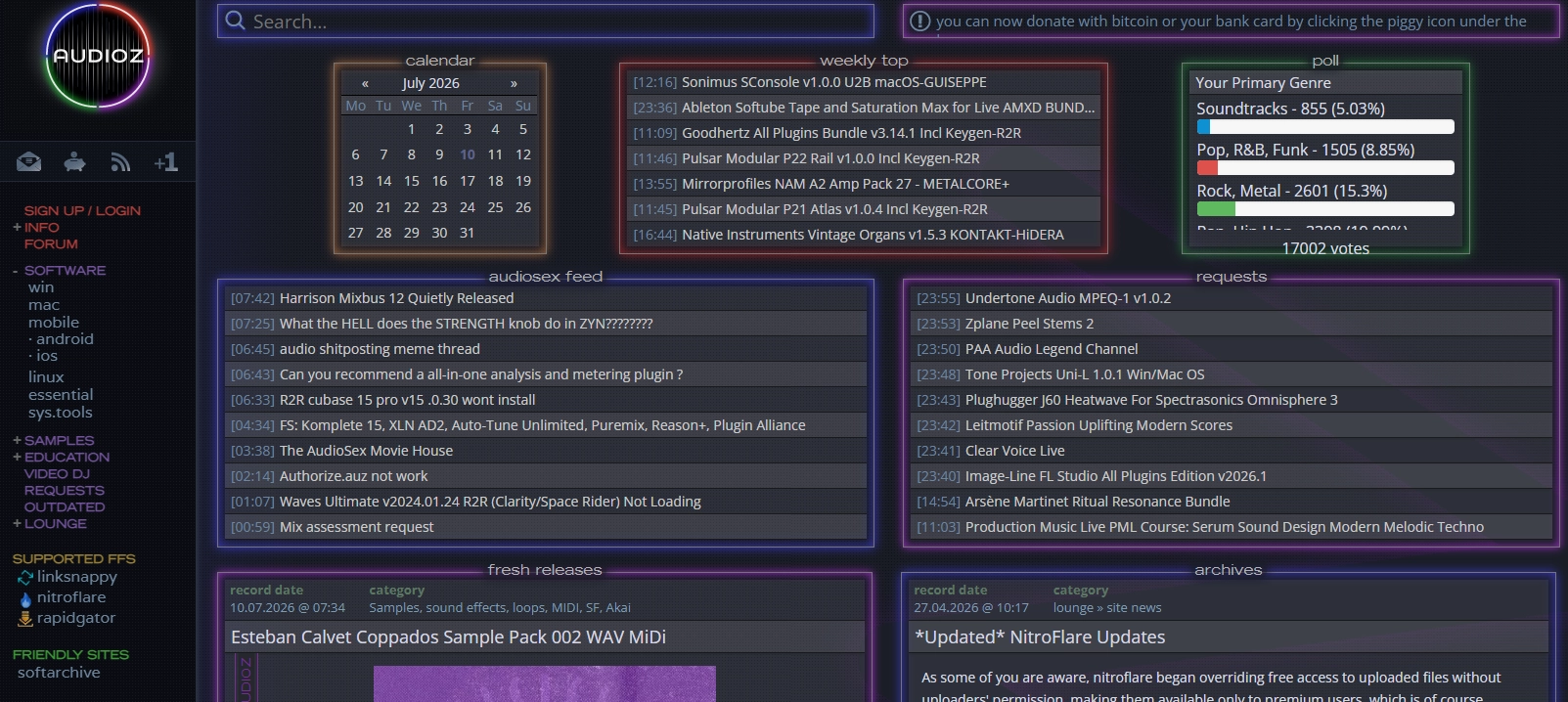Screen dimensions: 1568x702
Task: Open audio shitposting meme thread
Action: 380,349
